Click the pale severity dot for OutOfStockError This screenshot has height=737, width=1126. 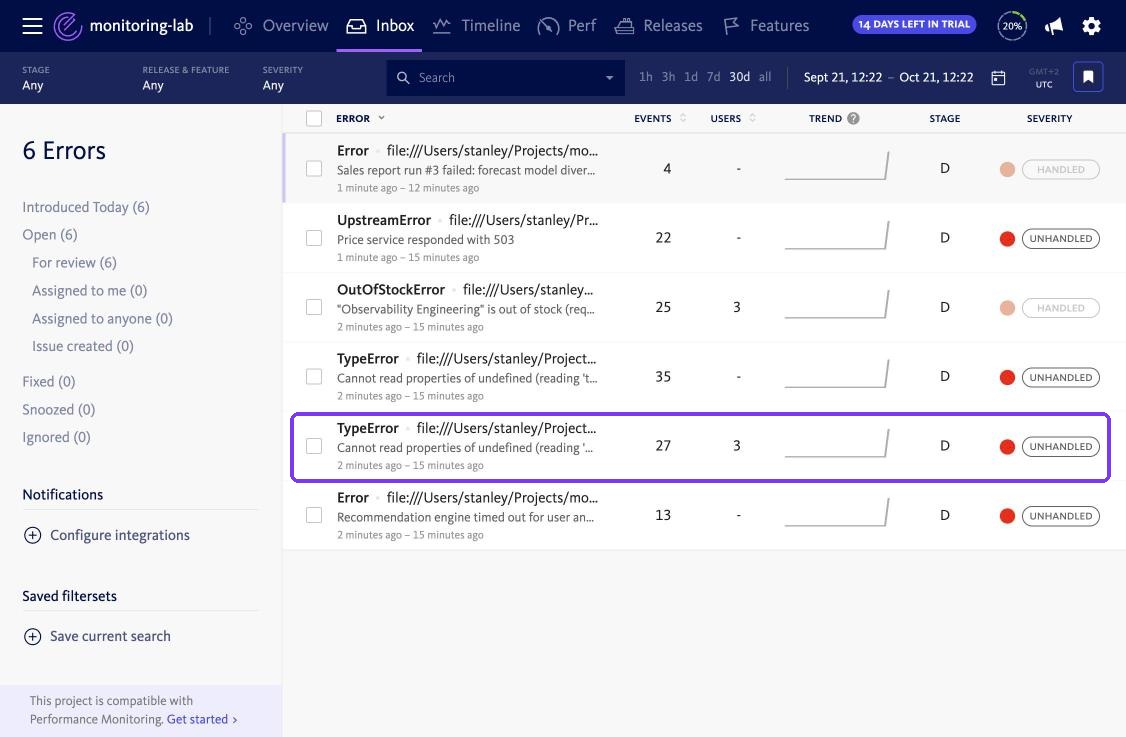pyautogui.click(x=1007, y=308)
